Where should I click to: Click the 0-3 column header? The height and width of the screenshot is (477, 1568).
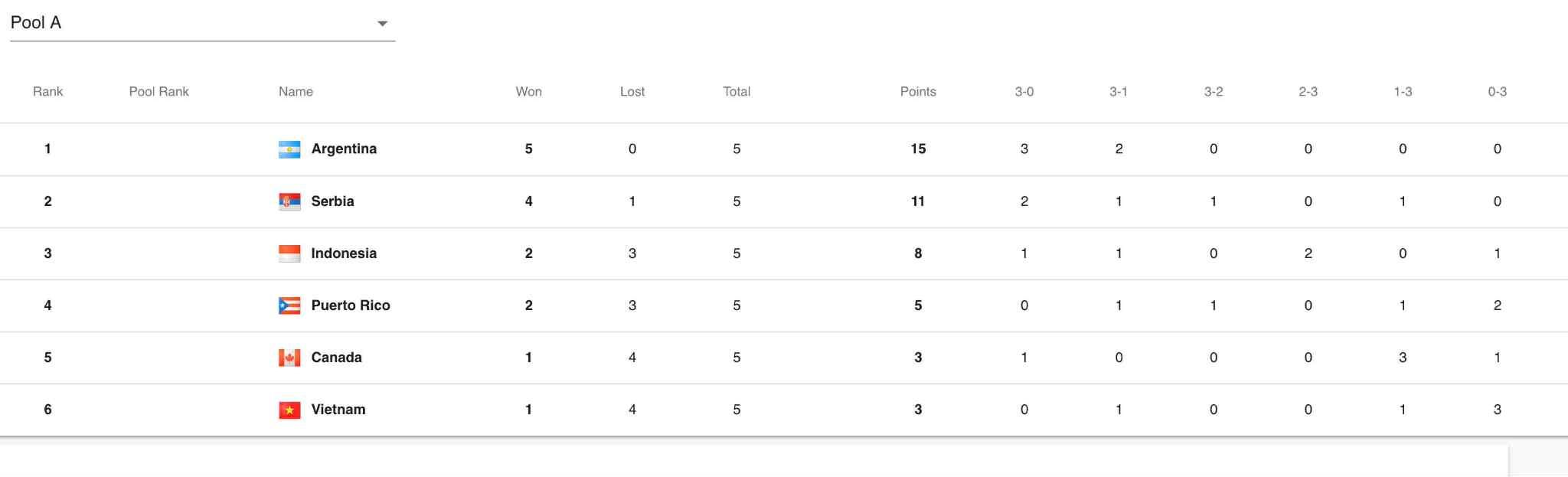[x=1497, y=92]
